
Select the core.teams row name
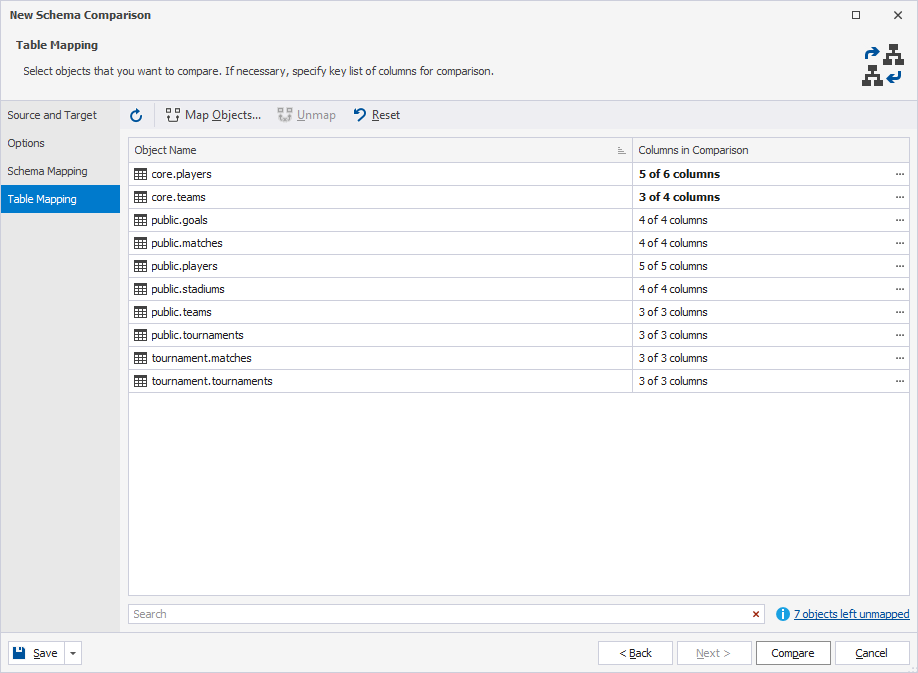pyautogui.click(x=179, y=197)
